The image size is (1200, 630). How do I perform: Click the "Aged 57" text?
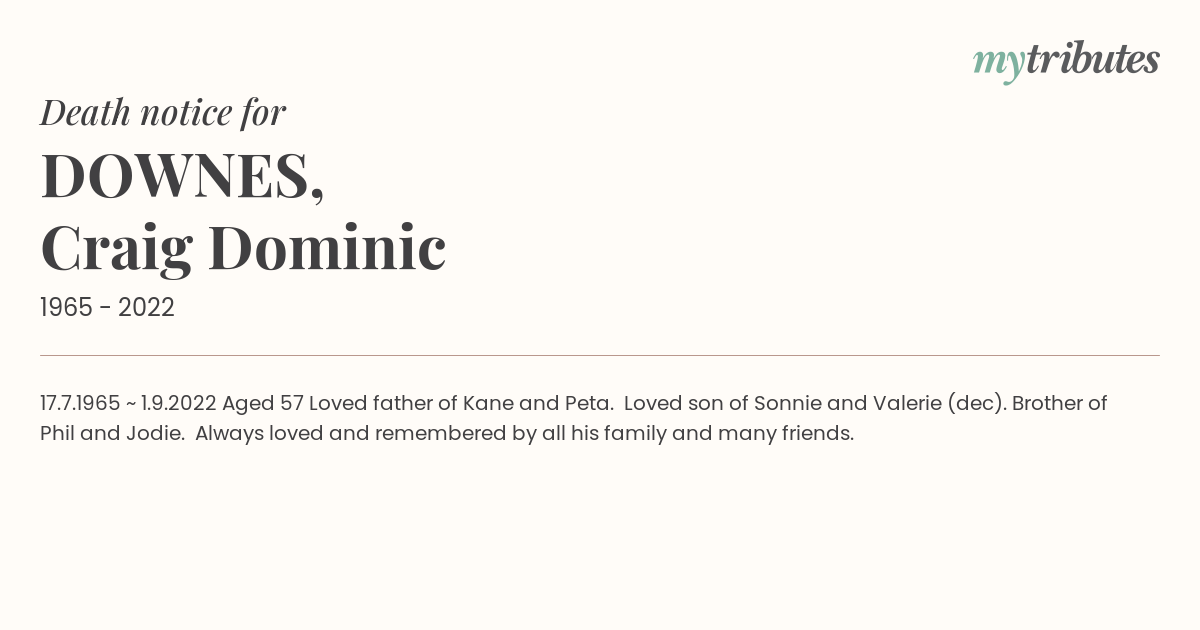point(263,404)
